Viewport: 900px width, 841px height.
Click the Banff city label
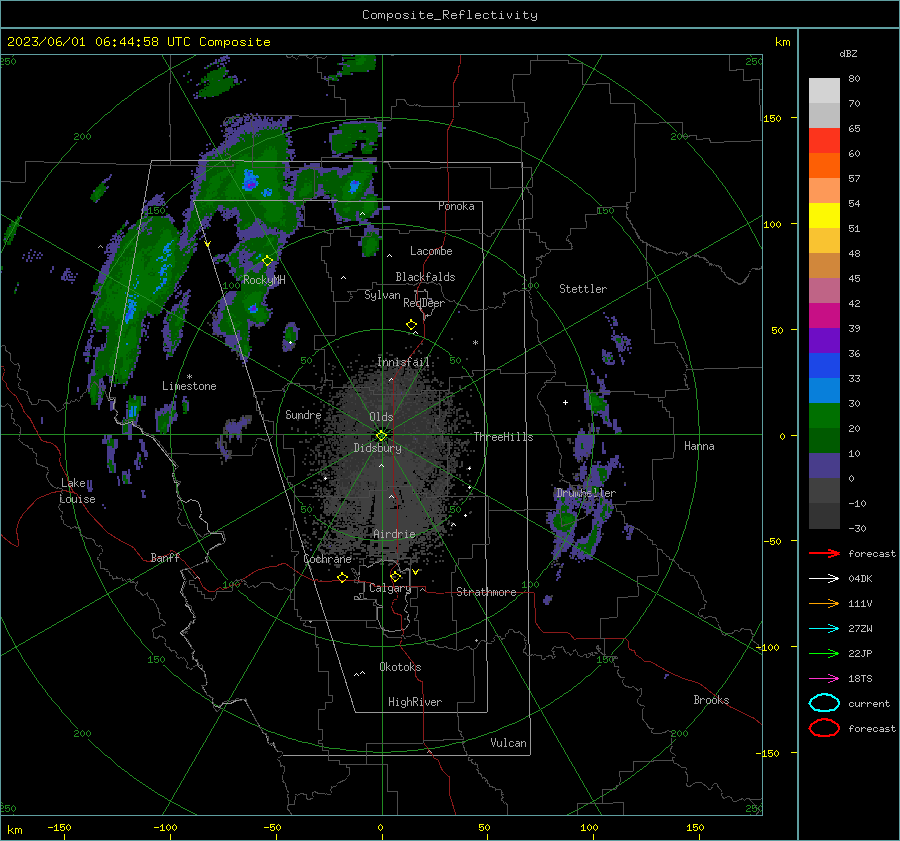click(x=165, y=558)
